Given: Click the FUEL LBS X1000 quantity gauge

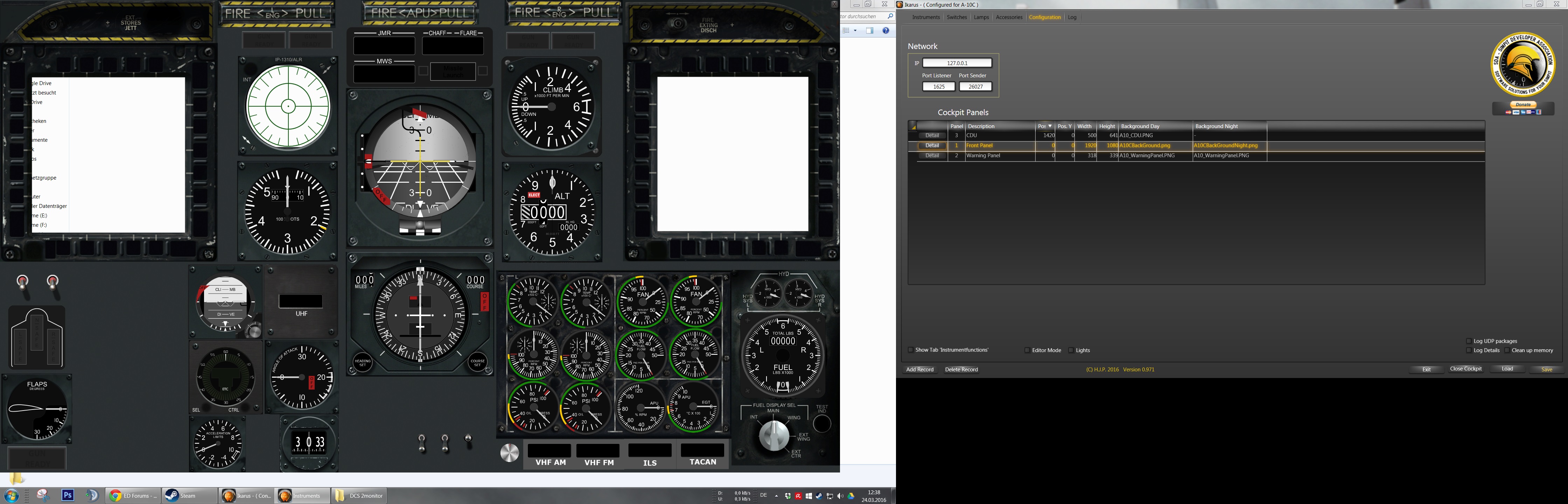Looking at the screenshot, I should tap(783, 355).
